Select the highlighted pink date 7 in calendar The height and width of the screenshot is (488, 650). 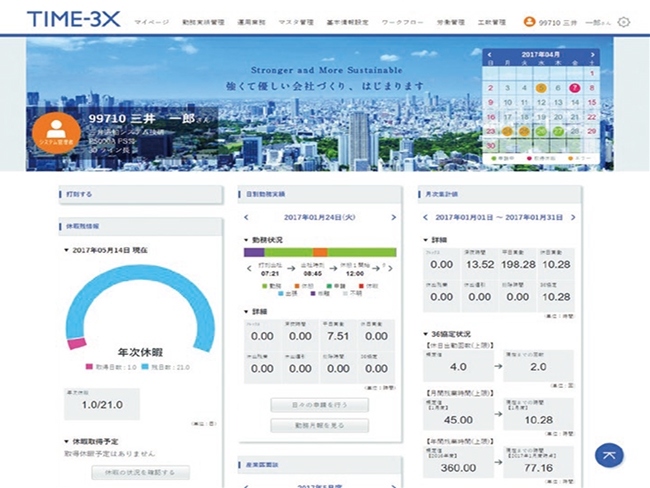tap(575, 87)
